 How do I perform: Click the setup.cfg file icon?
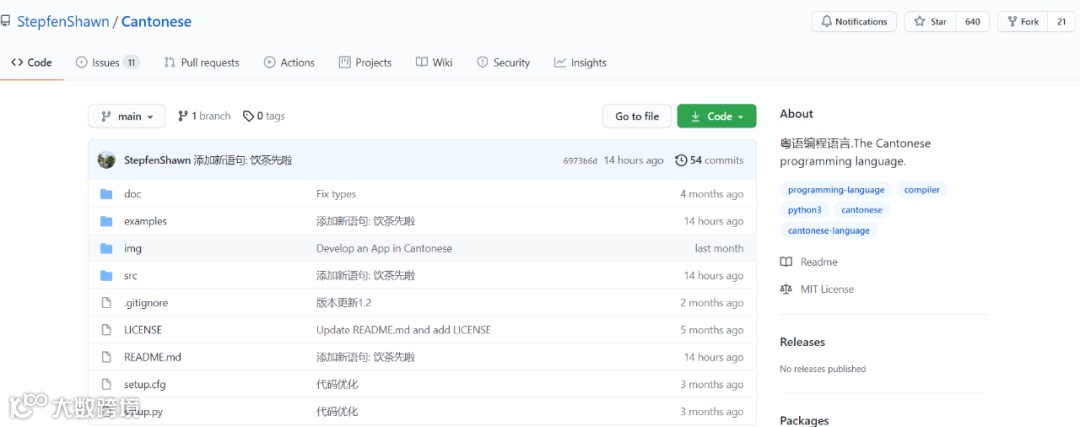point(106,384)
